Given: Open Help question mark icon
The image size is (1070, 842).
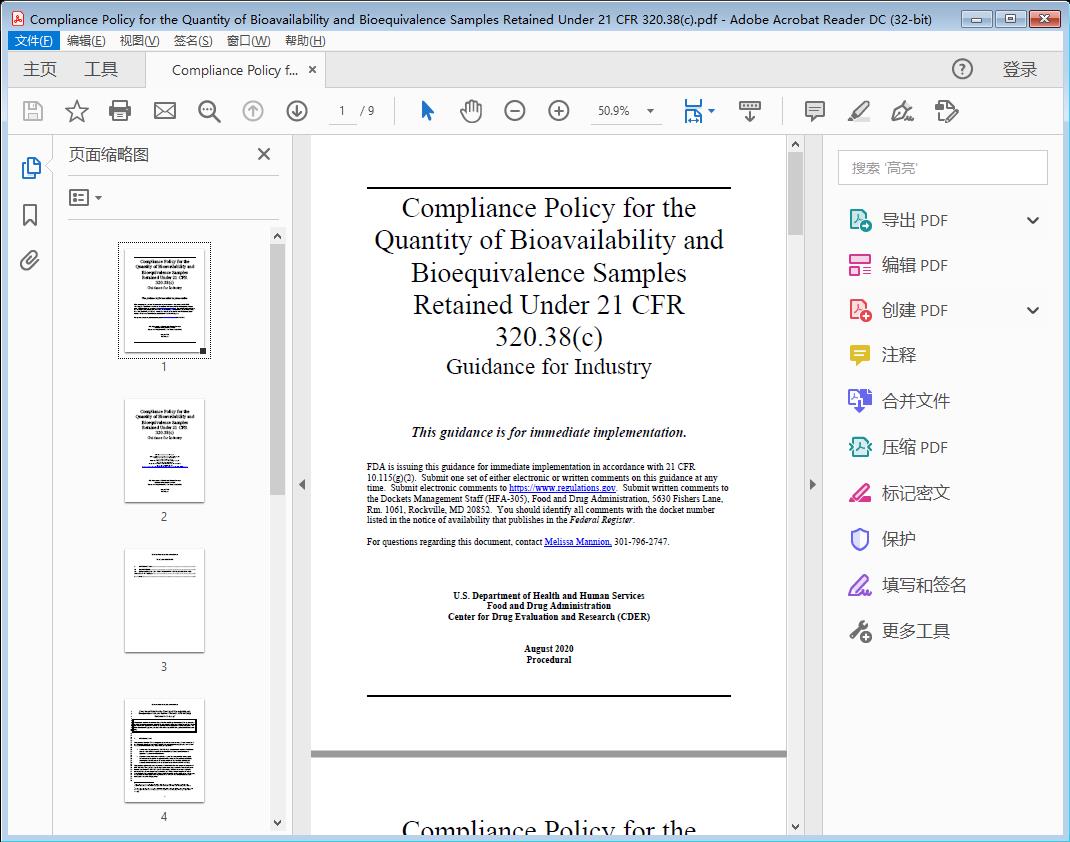Looking at the screenshot, I should click(x=962, y=69).
